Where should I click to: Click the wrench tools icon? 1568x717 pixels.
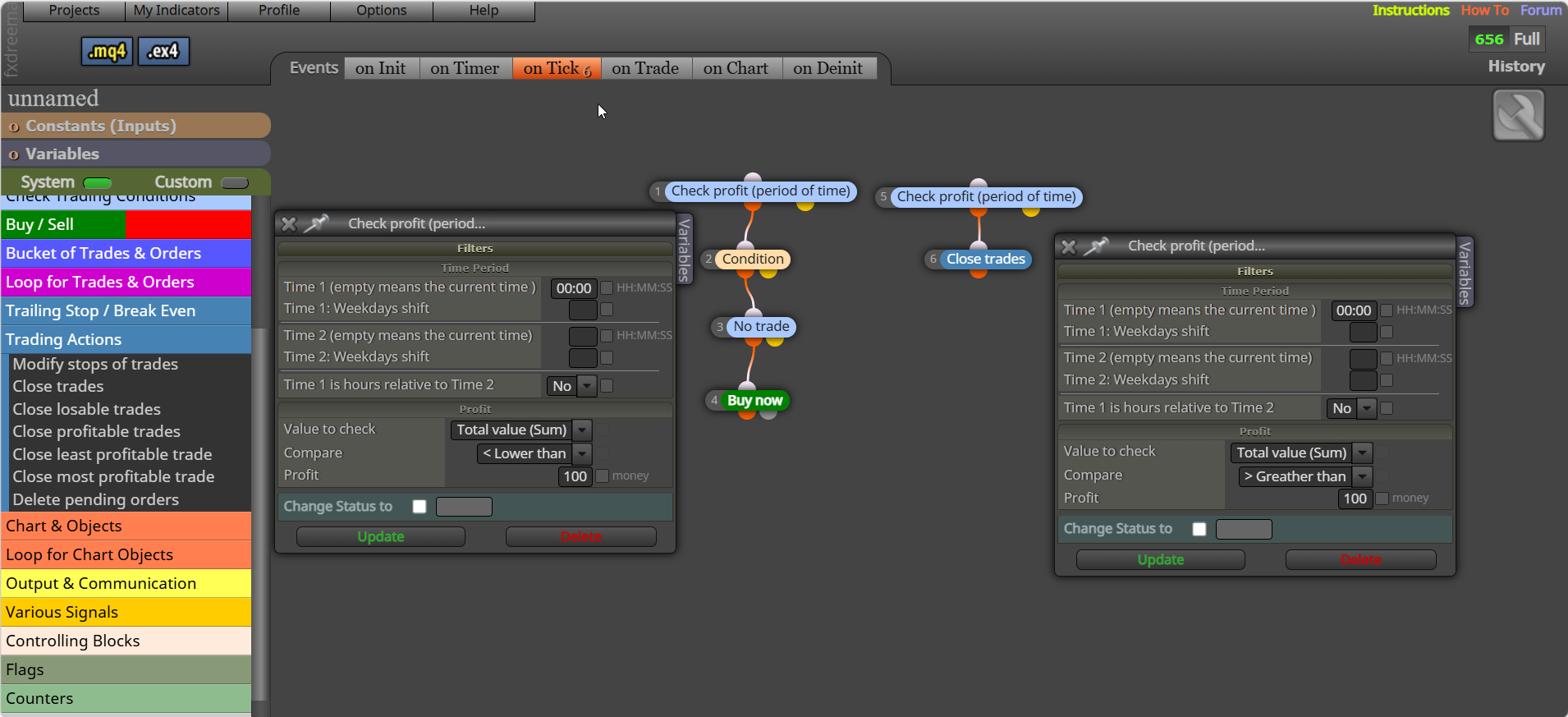pyautogui.click(x=1518, y=116)
